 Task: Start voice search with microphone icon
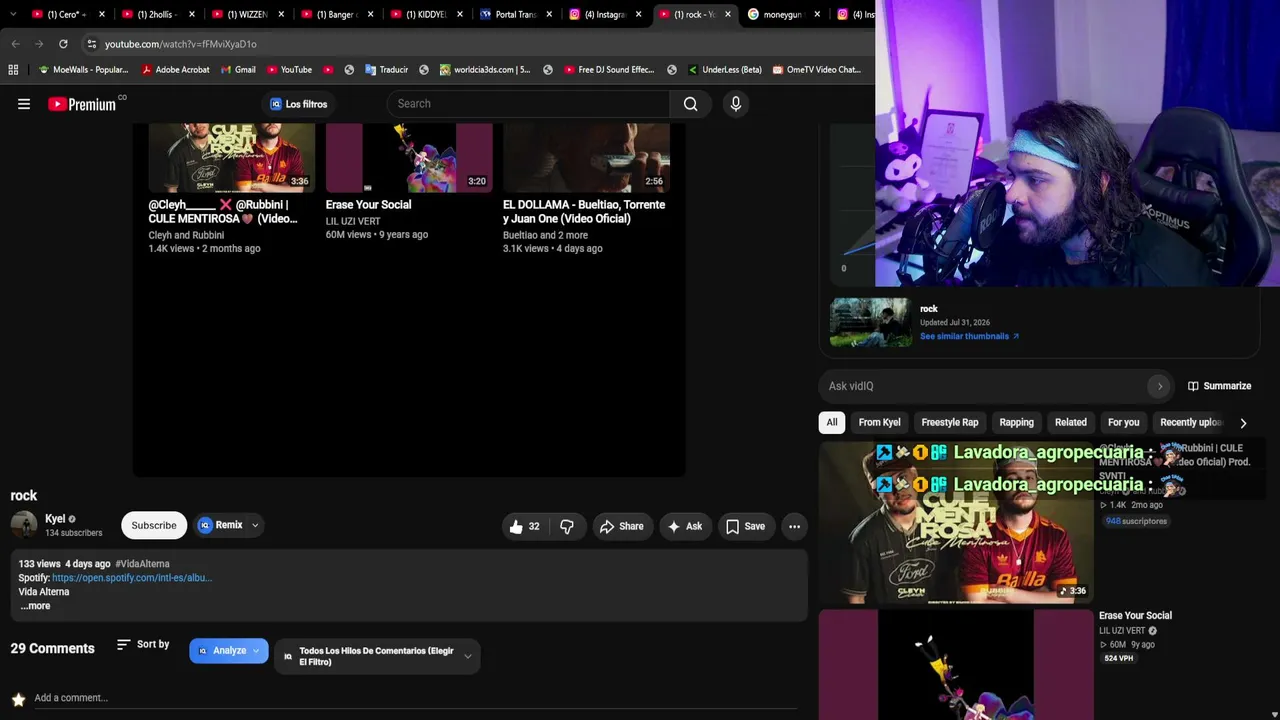(736, 104)
